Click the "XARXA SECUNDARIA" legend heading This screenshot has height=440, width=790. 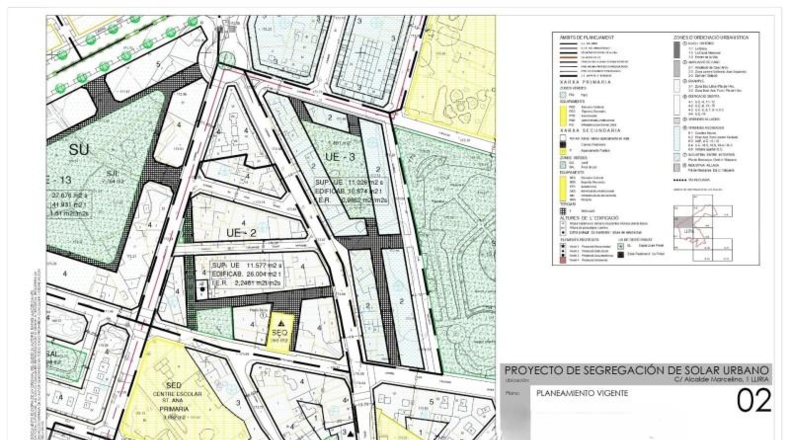pyautogui.click(x=589, y=131)
